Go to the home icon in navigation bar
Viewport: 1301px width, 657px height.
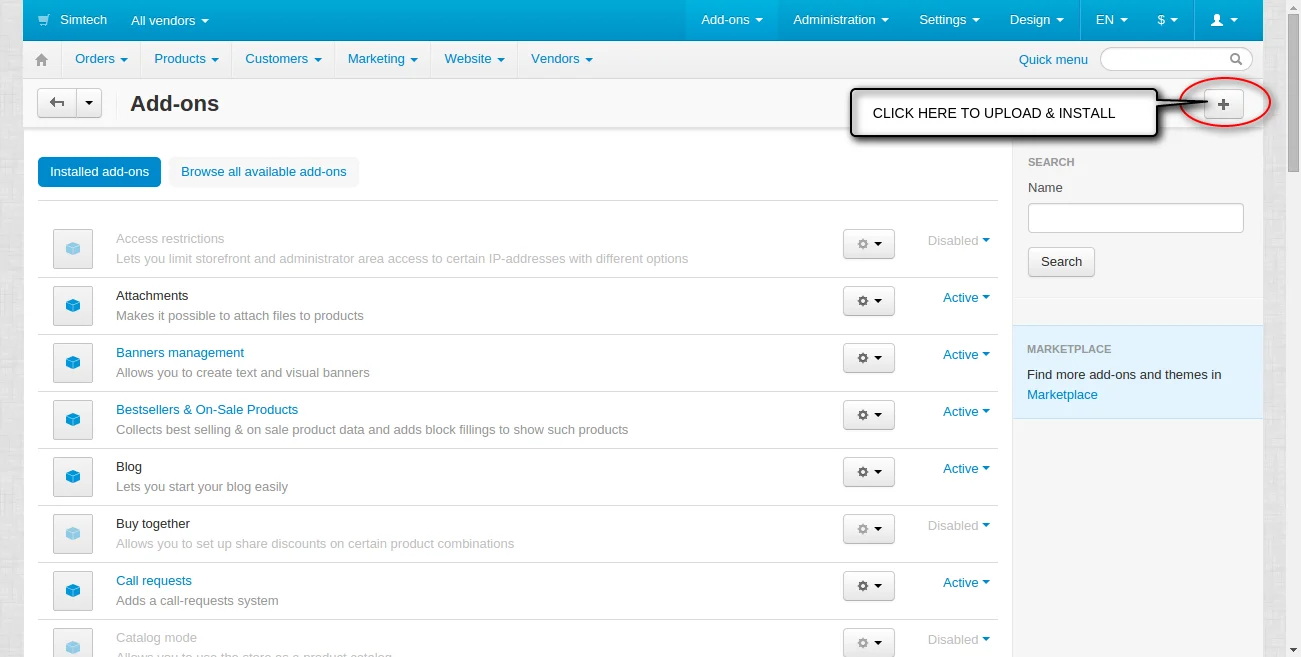tap(41, 60)
